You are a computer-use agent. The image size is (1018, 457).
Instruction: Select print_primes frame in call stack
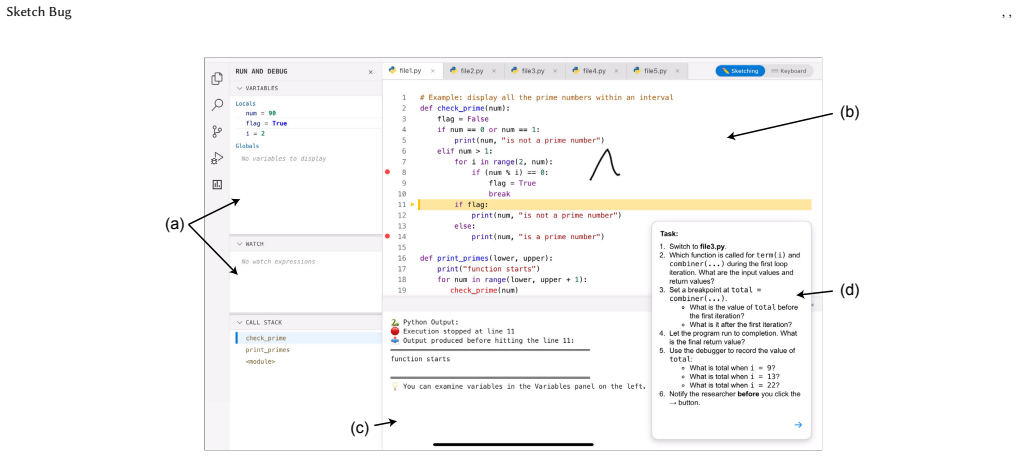tap(267, 349)
